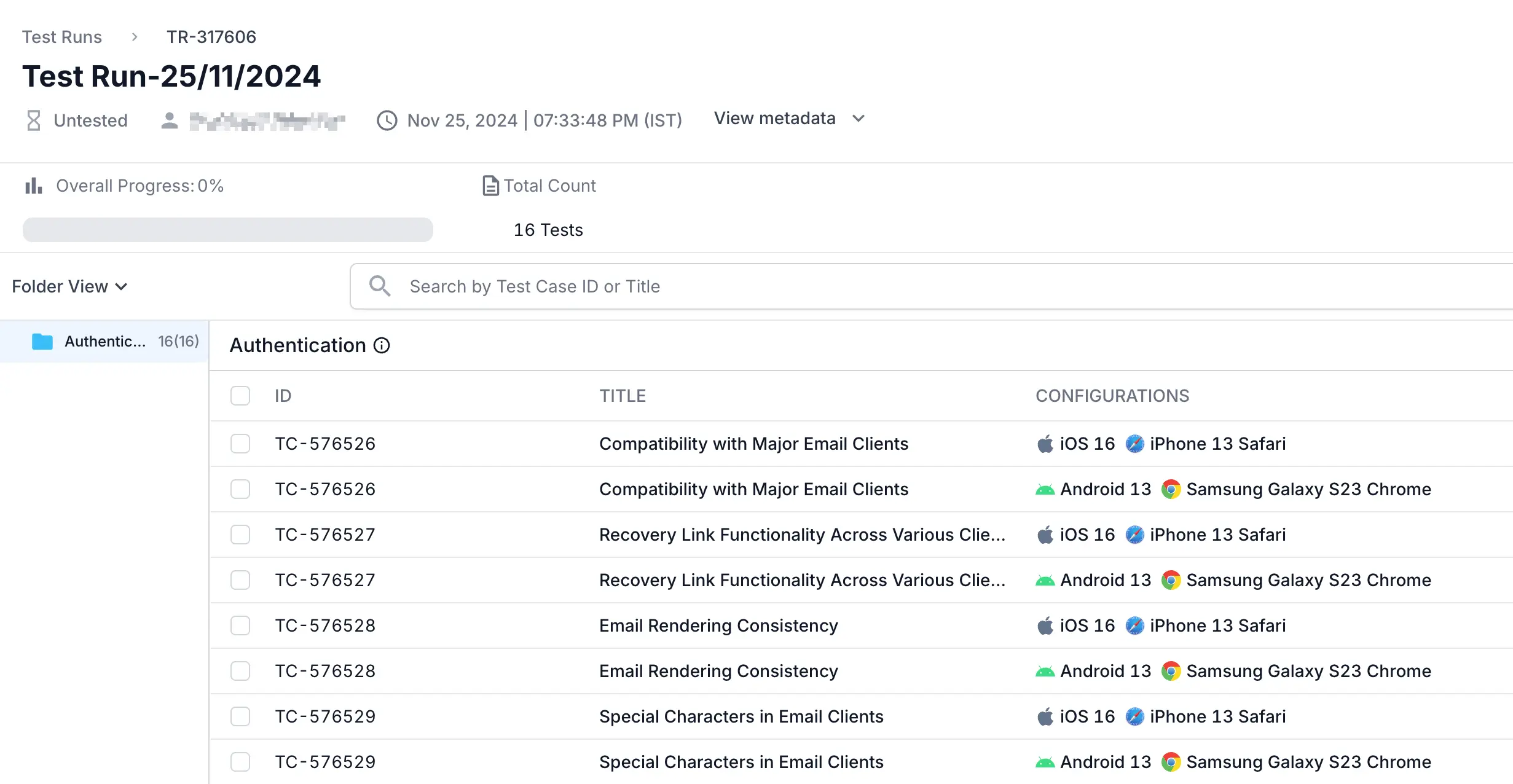Click the Untested hourglass status icon
This screenshot has width=1513, height=784.
[x=34, y=120]
